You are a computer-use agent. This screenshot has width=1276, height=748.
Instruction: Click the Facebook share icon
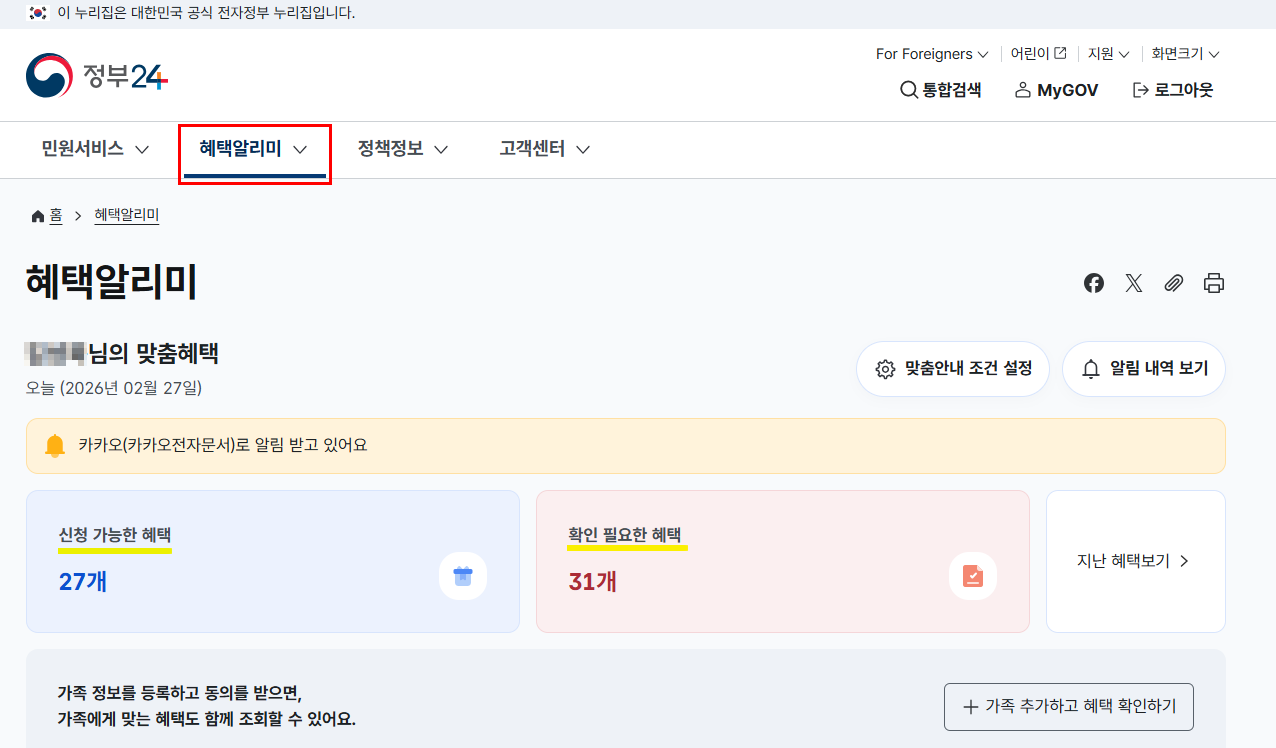[x=1093, y=283]
